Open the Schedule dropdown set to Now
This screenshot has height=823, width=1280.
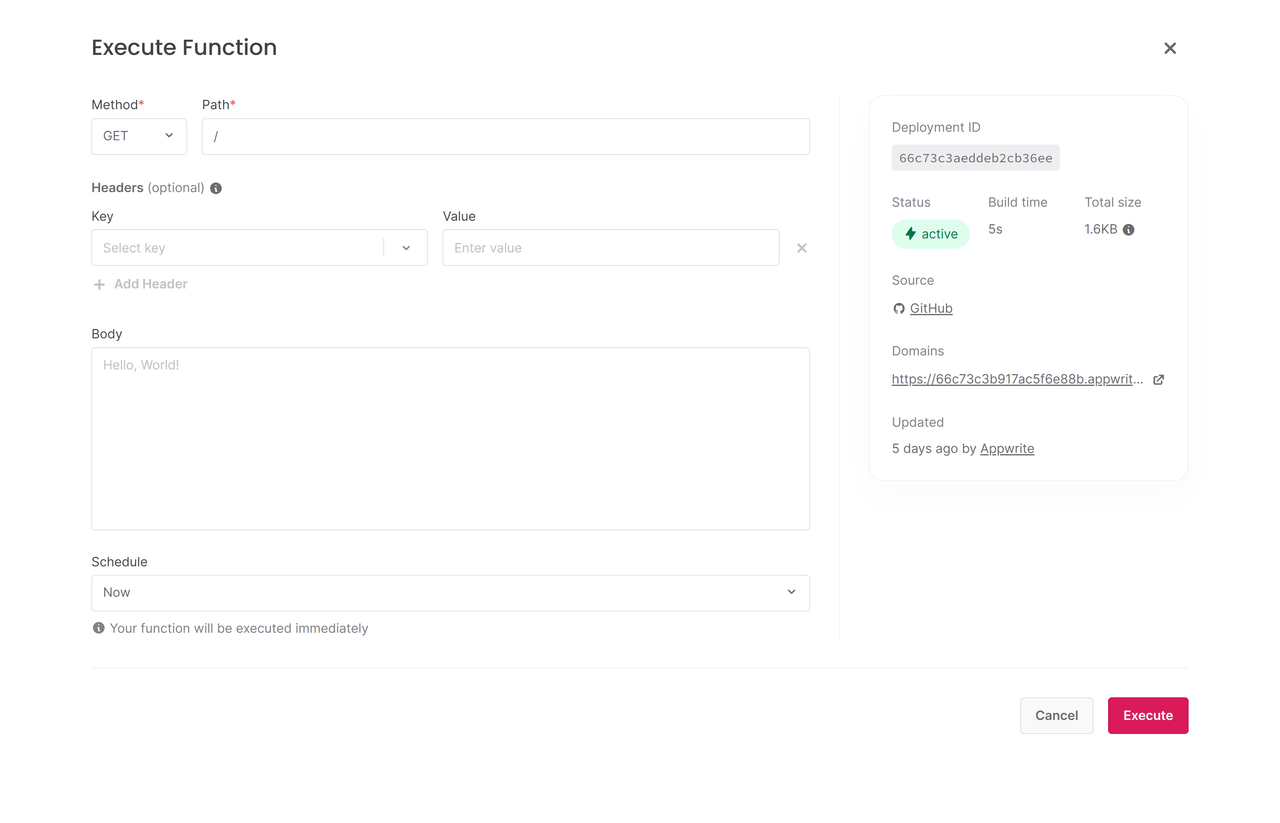pyautogui.click(x=450, y=593)
